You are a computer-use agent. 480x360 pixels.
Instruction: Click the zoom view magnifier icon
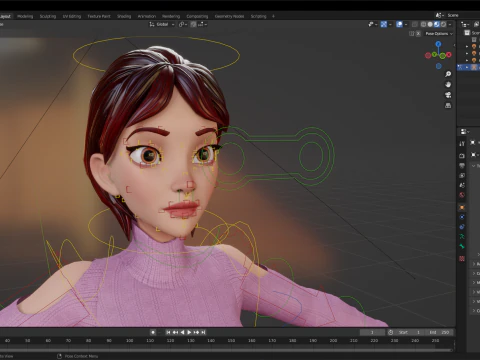coord(448,74)
